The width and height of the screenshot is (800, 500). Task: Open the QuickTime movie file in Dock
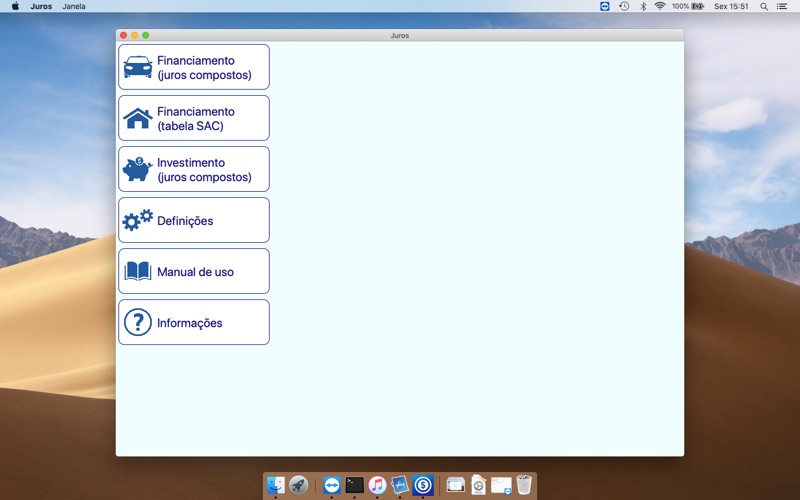[x=479, y=485]
